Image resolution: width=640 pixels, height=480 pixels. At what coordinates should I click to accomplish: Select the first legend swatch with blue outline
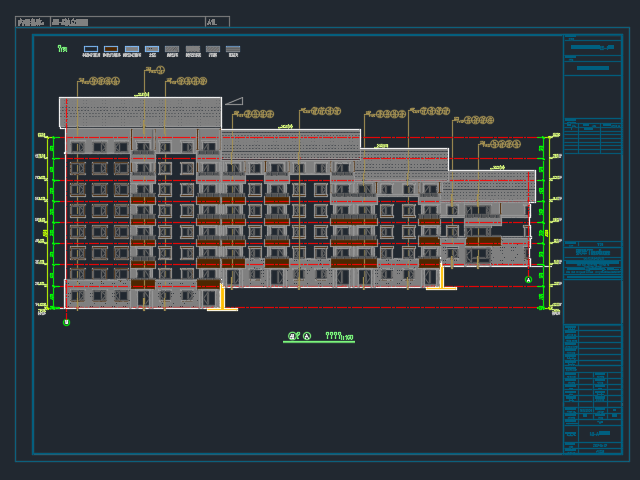pos(91,49)
